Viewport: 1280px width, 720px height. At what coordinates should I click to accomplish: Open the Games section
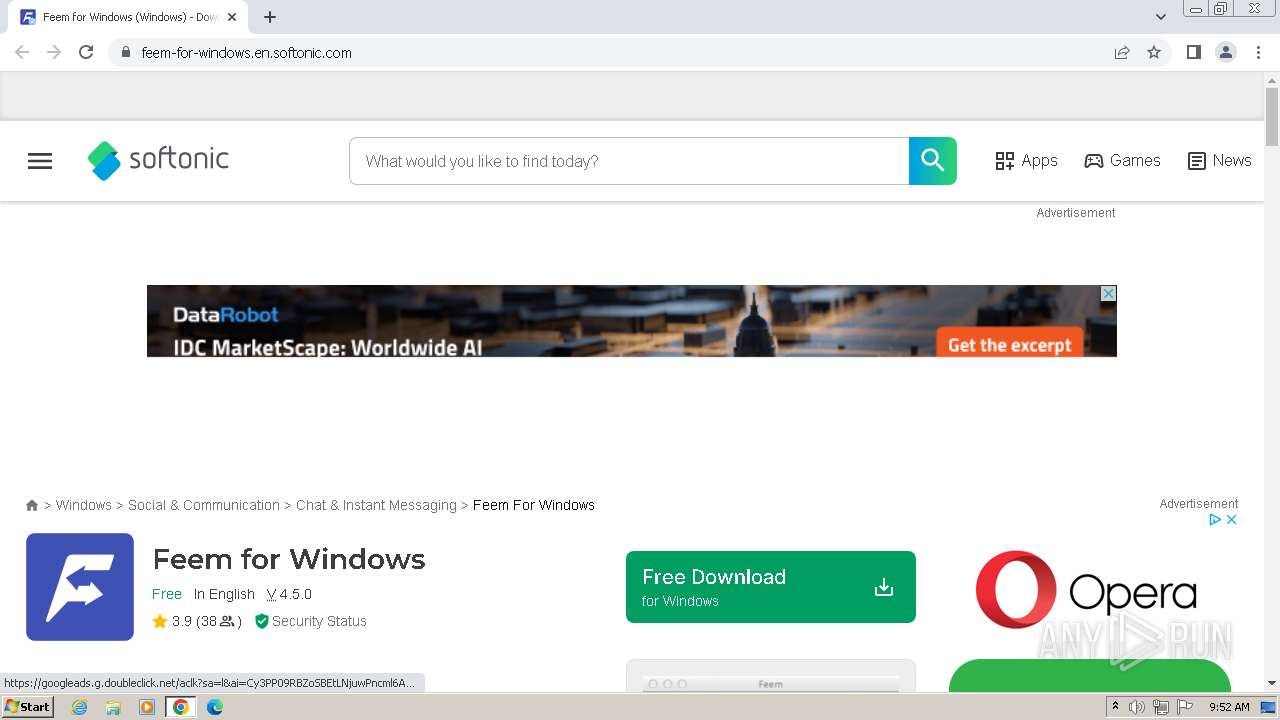pyautogui.click(x=1122, y=161)
